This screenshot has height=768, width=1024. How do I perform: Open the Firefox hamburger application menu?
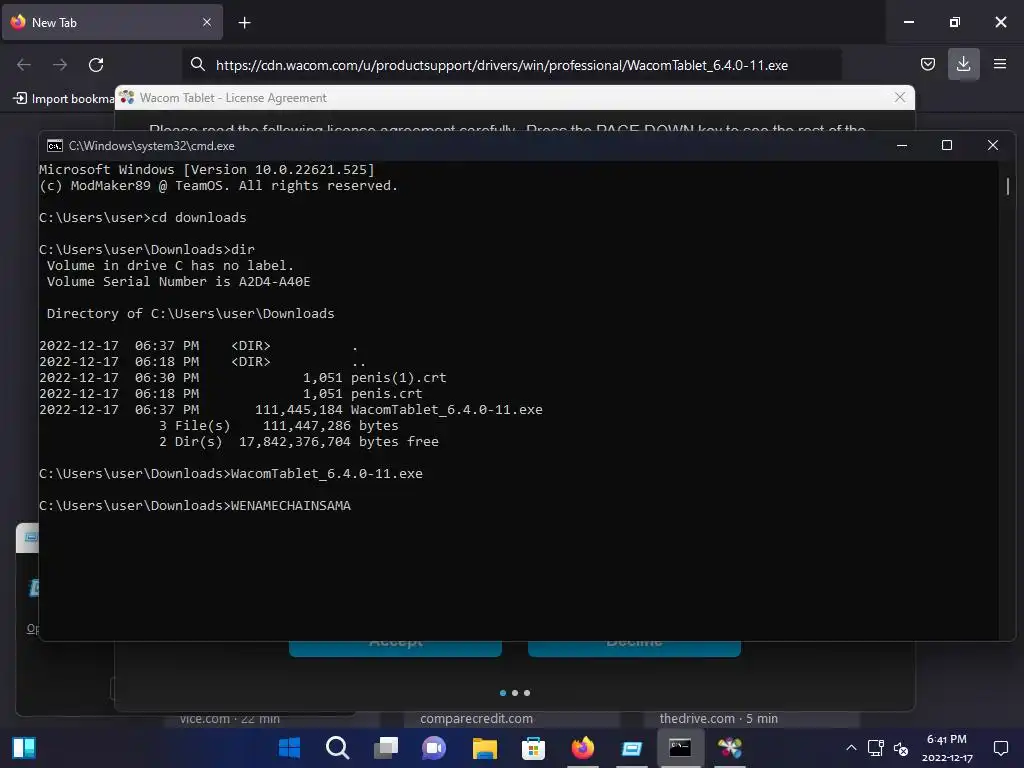click(999, 64)
